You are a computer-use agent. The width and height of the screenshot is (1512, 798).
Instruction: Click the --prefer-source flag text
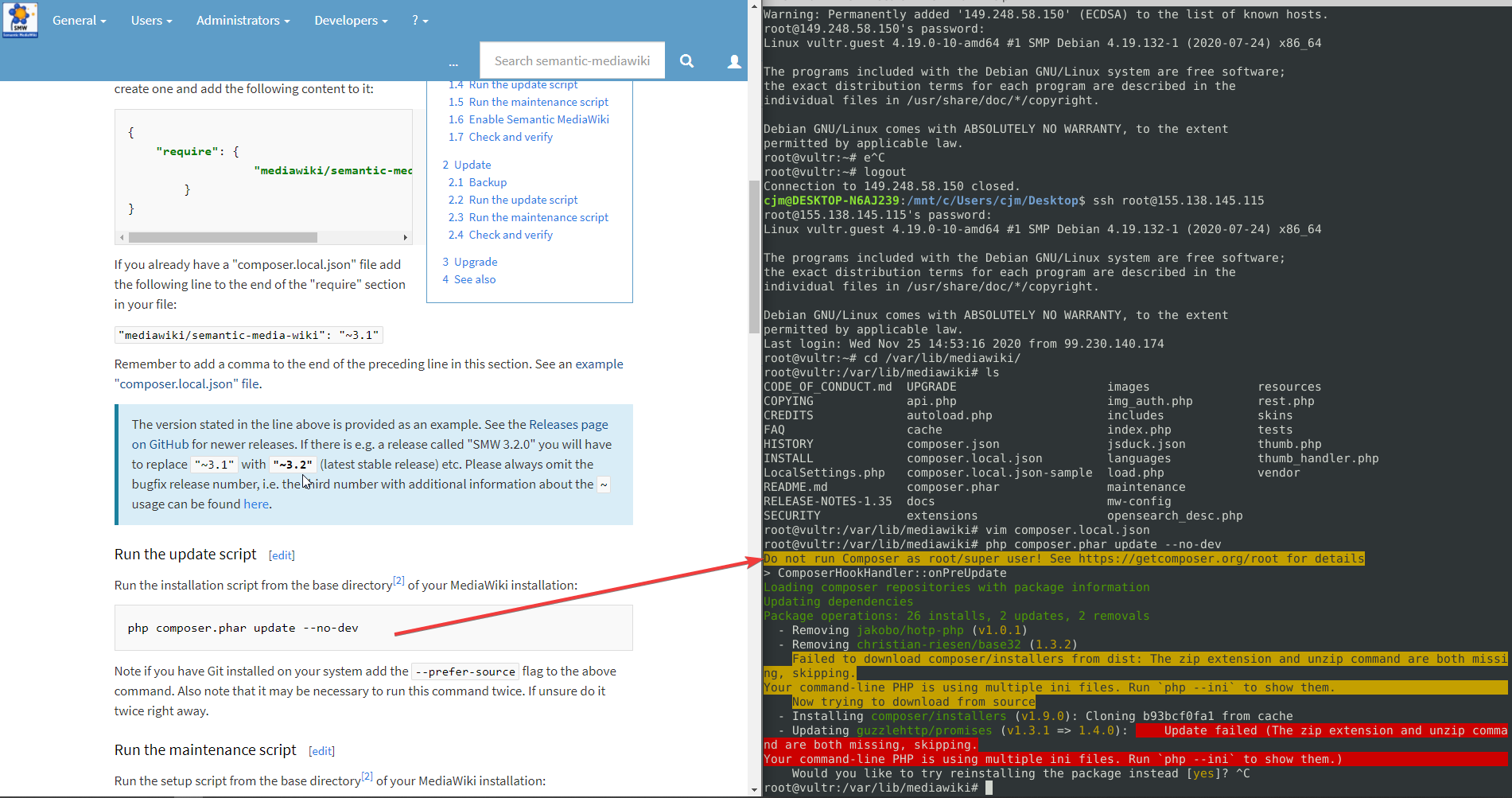coord(465,671)
